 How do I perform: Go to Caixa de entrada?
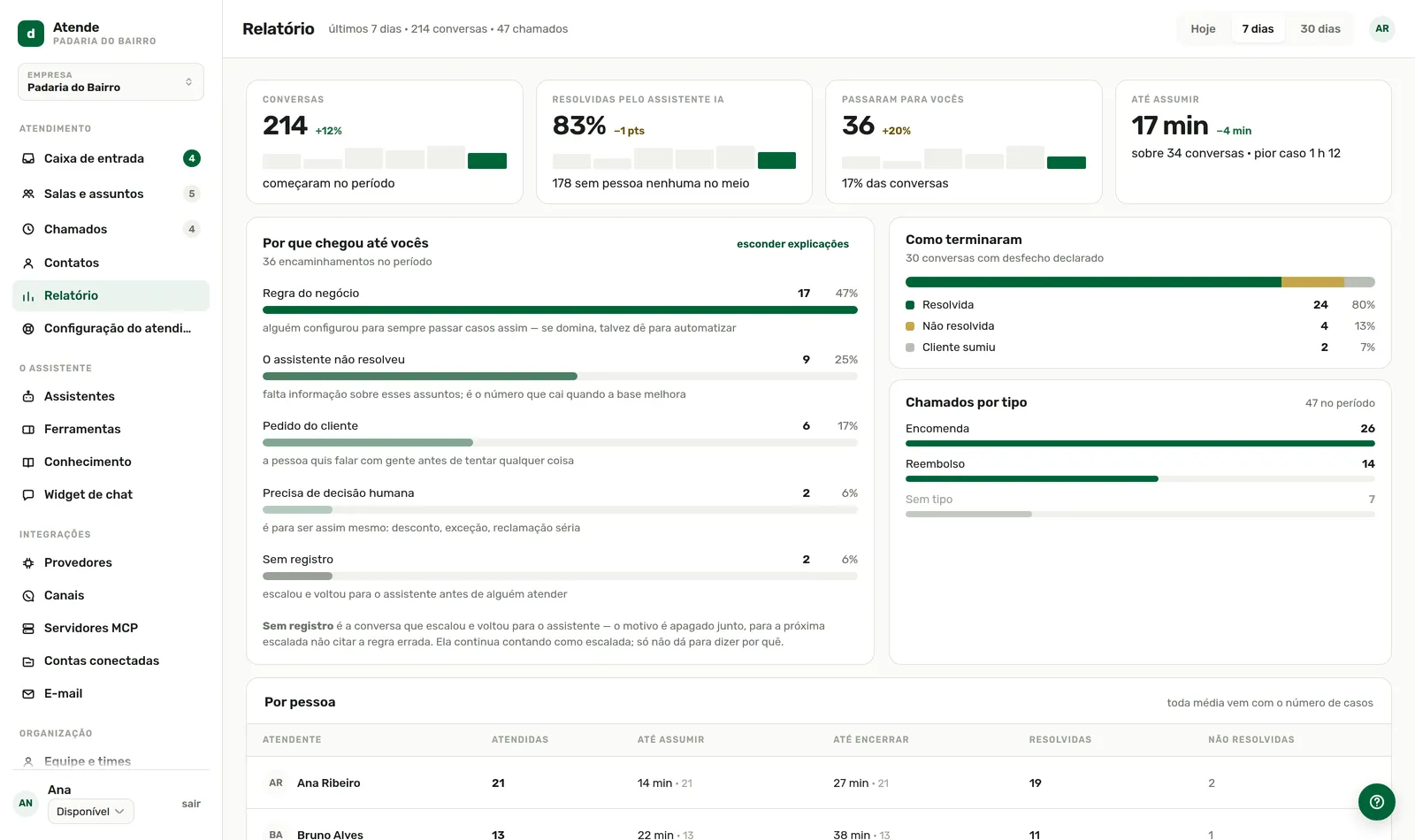[111, 158]
